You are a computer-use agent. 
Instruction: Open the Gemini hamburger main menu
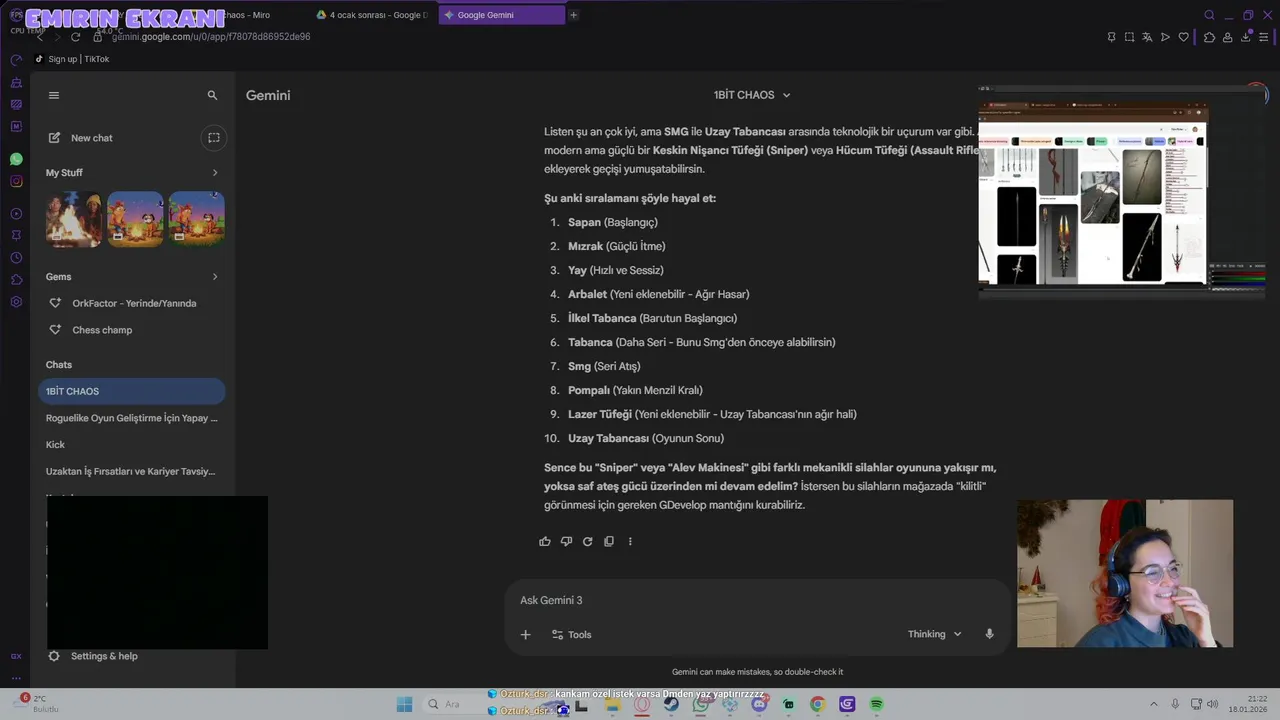54,95
